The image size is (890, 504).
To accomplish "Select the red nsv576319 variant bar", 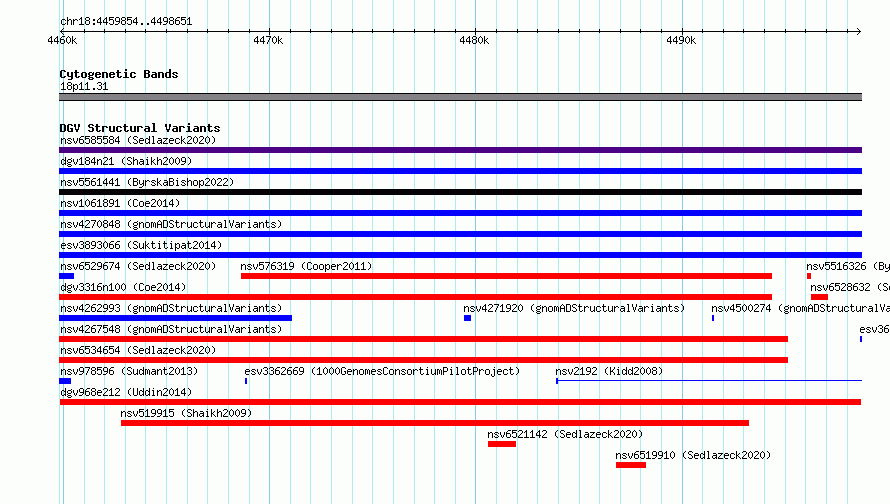I will tap(506, 276).
